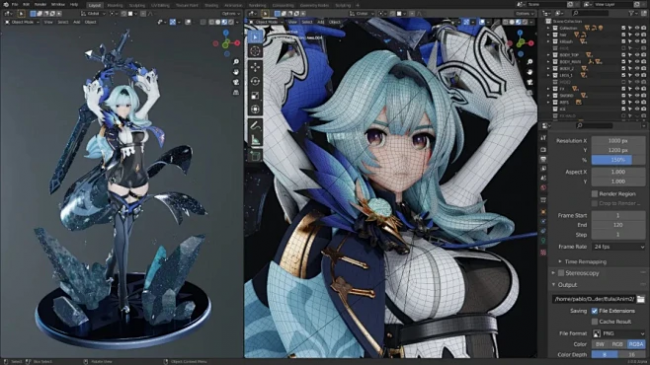
Task: Click the resolution percentage slider
Action: point(618,160)
